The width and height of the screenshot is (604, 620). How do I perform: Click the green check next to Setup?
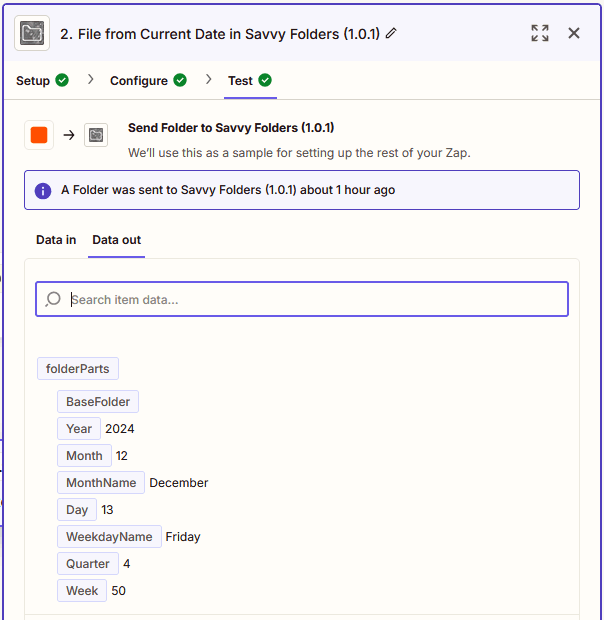pos(62,80)
